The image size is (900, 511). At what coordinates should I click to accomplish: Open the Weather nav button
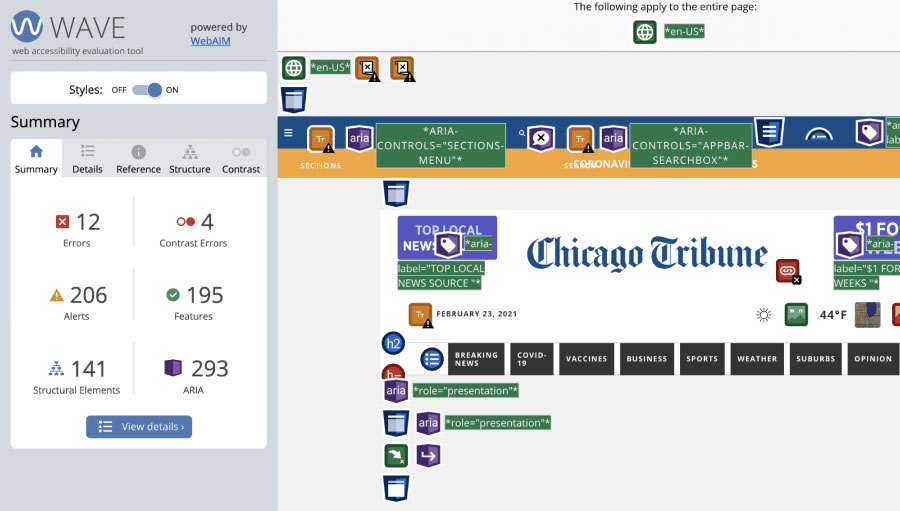pyautogui.click(x=757, y=359)
